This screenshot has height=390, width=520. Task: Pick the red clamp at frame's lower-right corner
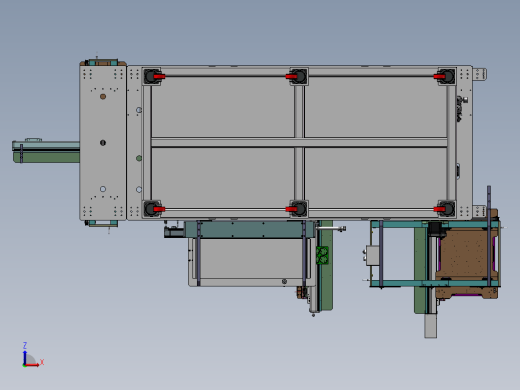(x=439, y=209)
